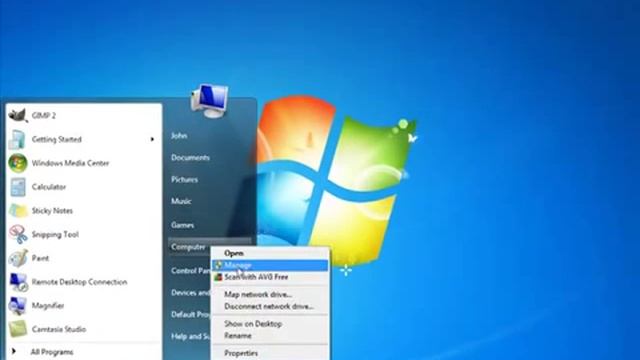Open Help and Support link

[190, 336]
